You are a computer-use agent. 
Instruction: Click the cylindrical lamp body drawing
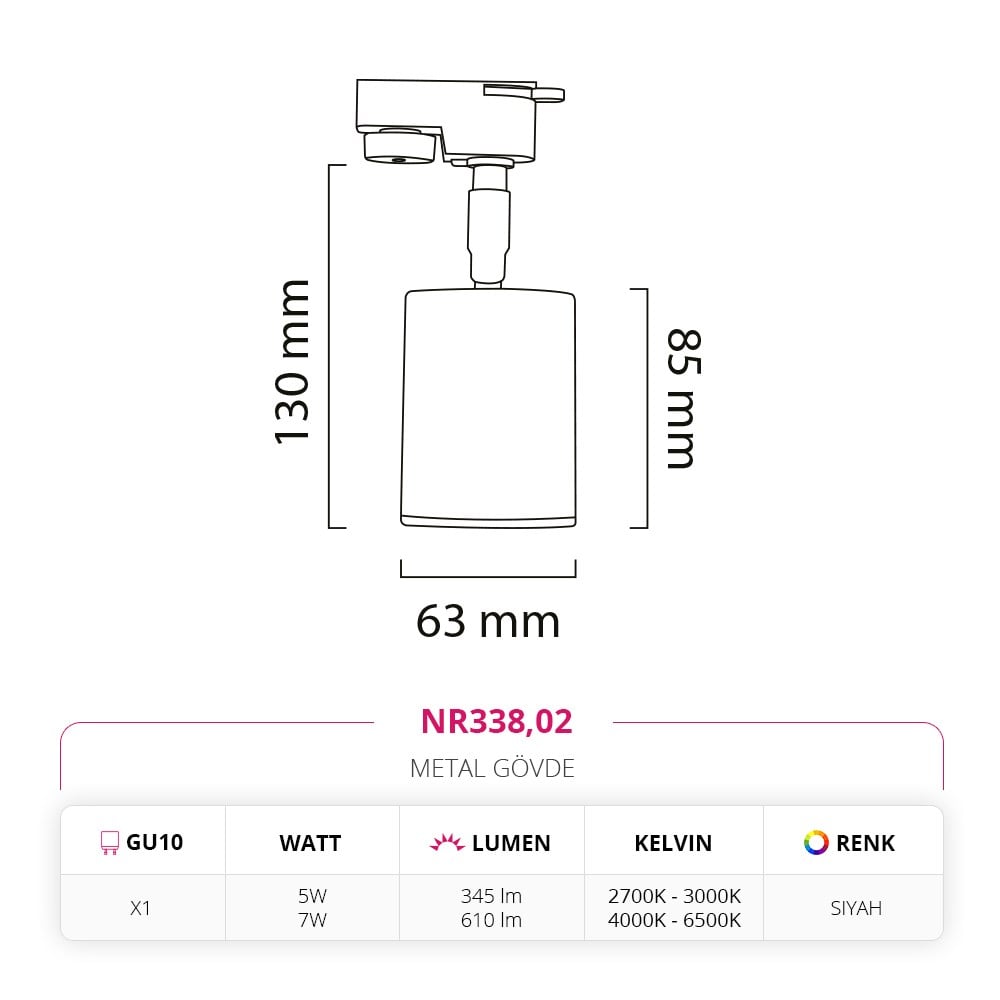point(489,408)
